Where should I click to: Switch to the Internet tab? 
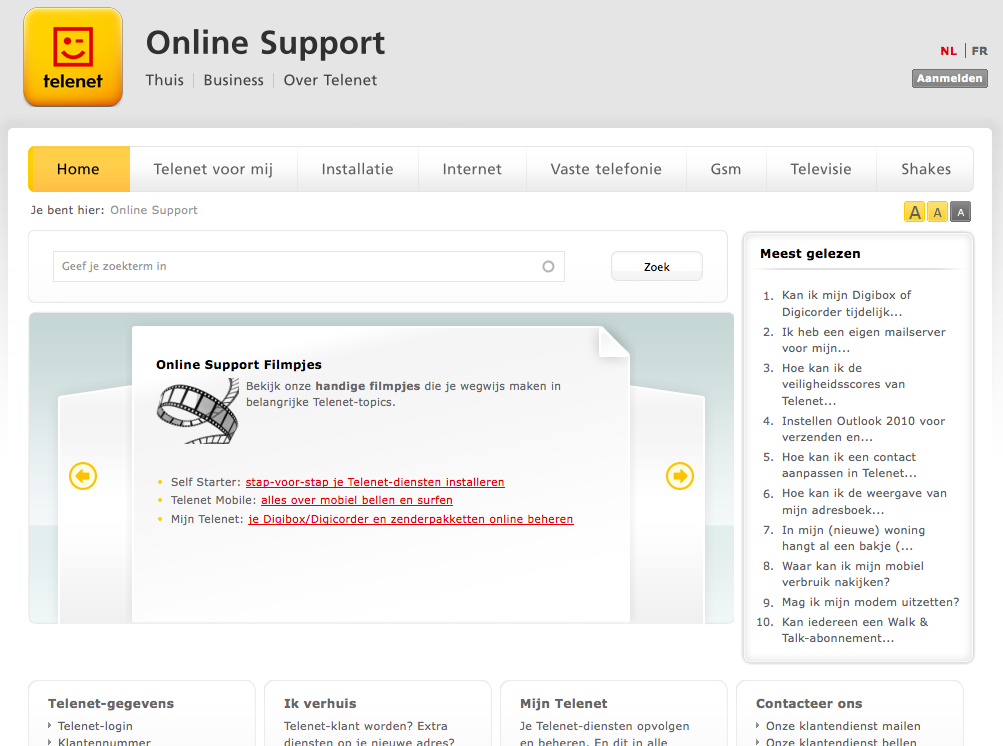tap(471, 169)
